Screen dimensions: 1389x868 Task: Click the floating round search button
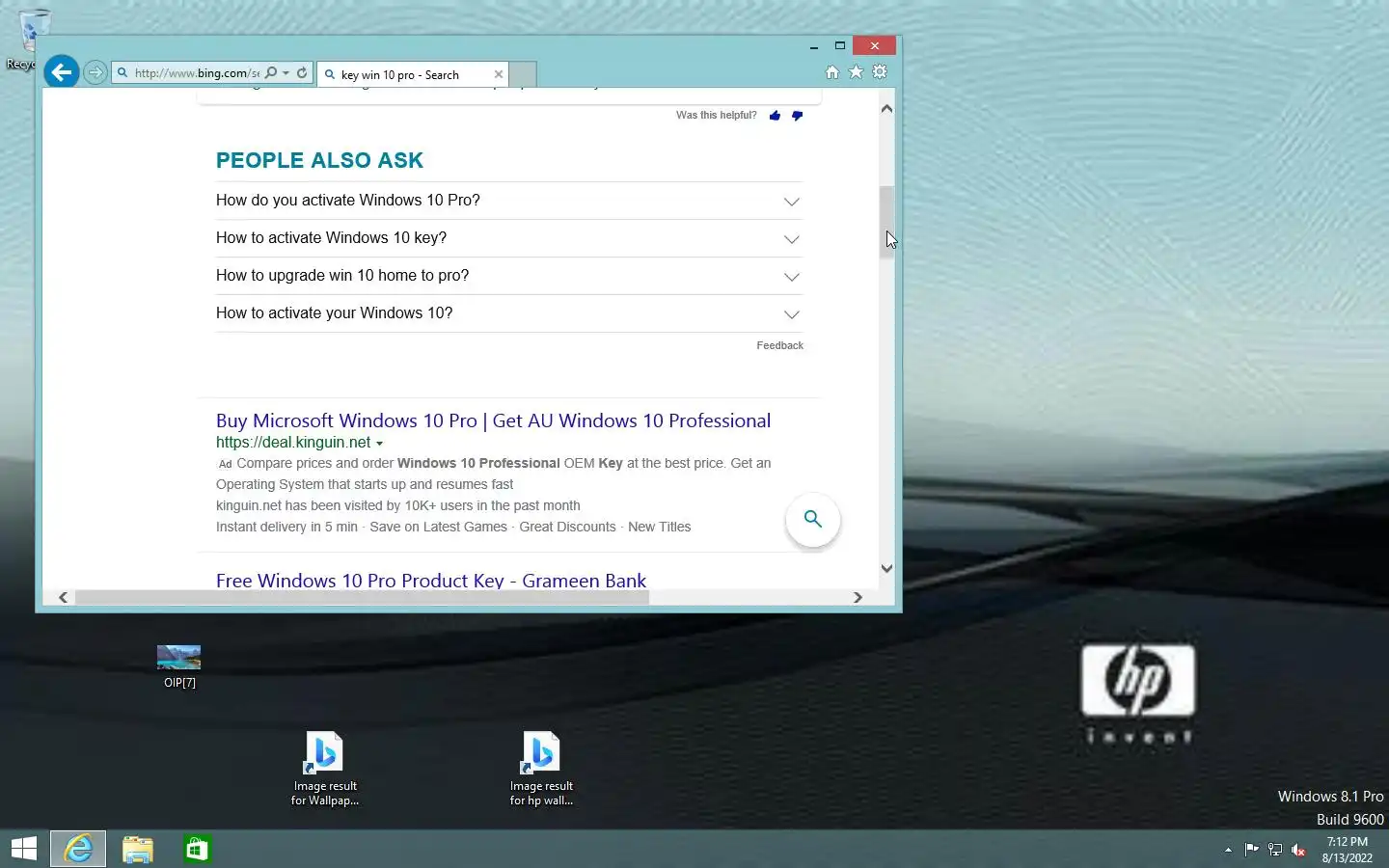click(x=813, y=519)
